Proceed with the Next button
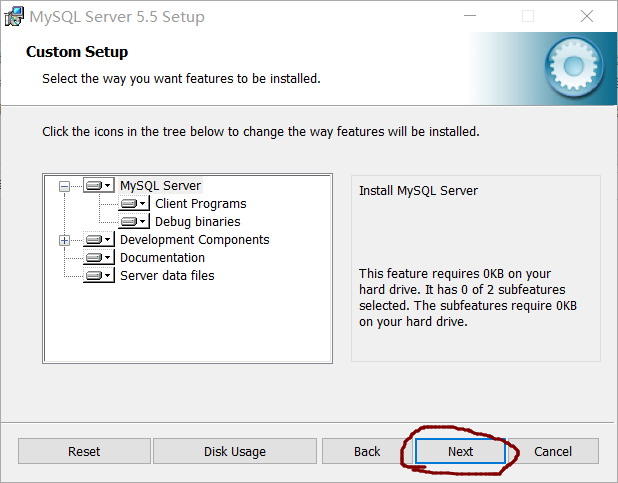 (x=460, y=451)
